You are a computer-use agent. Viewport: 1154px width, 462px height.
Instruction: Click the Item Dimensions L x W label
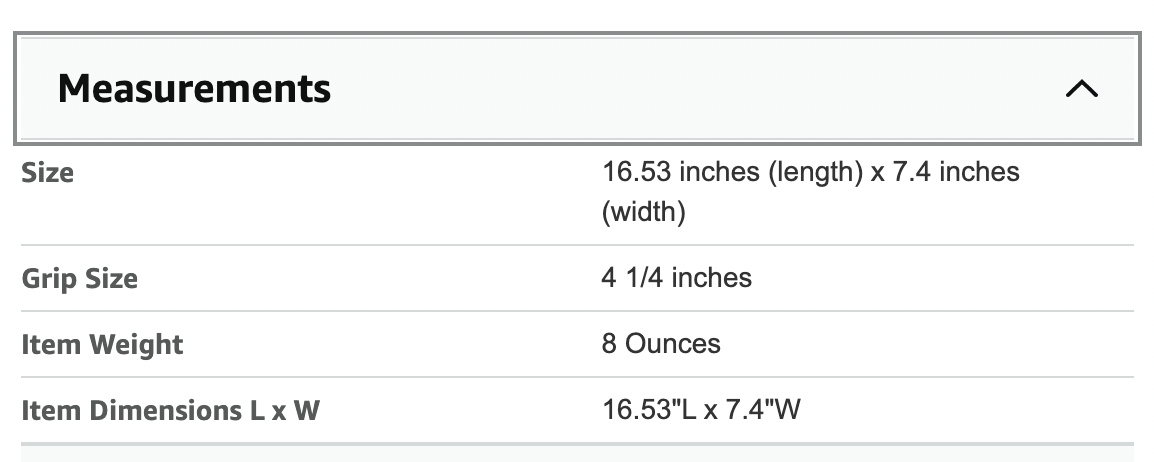(170, 411)
